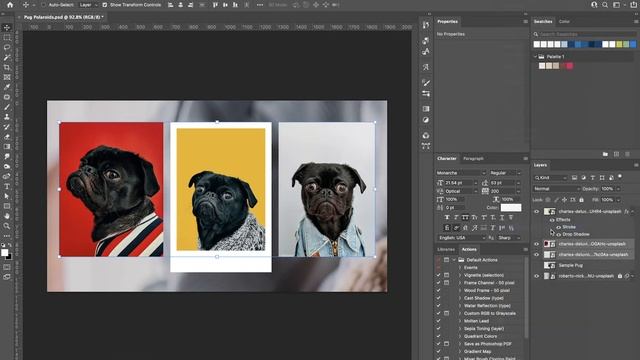Hide the Drop Shadow effect eye icon

[x=558, y=234]
